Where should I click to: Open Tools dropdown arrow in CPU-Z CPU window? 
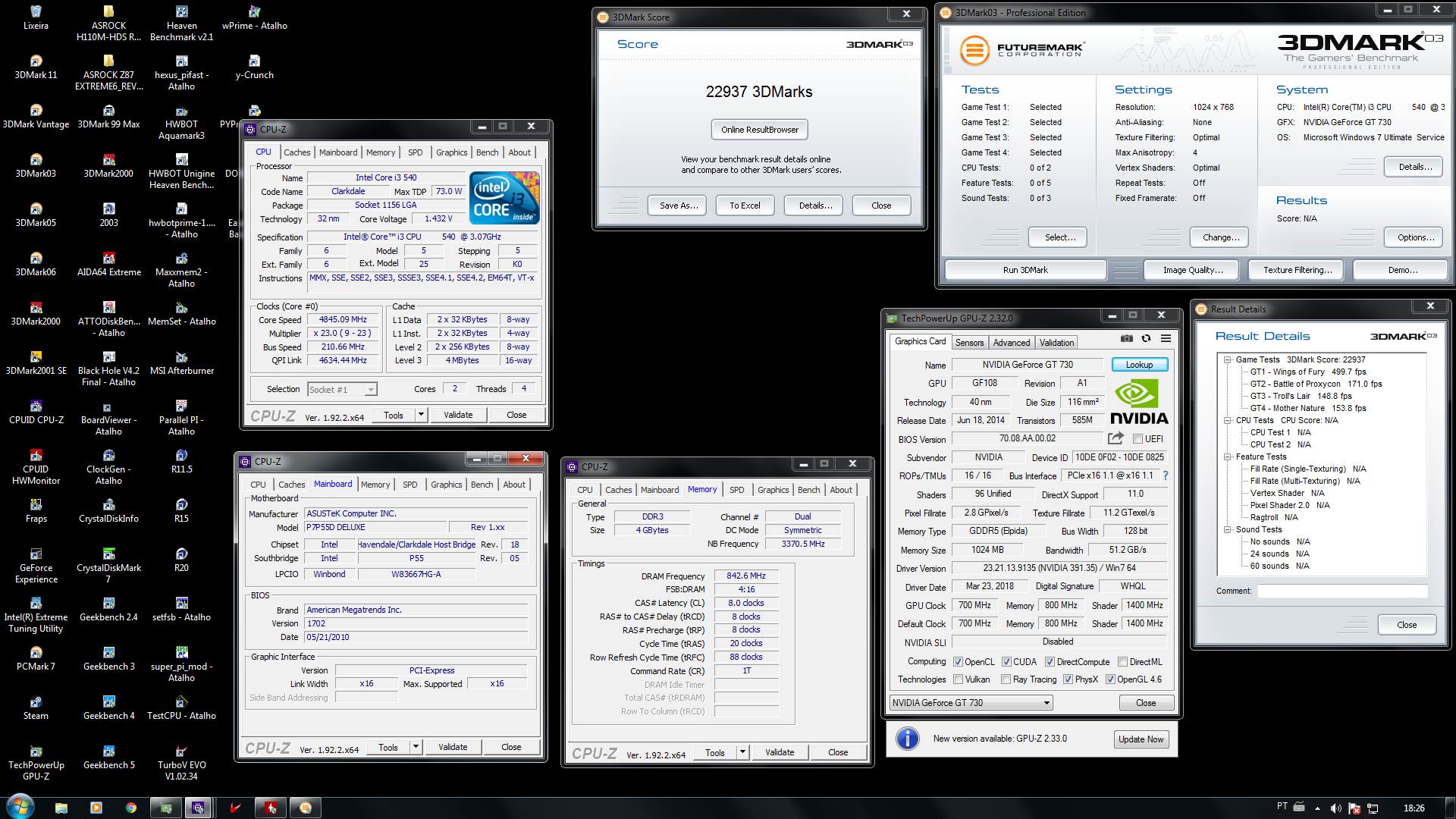coord(422,415)
